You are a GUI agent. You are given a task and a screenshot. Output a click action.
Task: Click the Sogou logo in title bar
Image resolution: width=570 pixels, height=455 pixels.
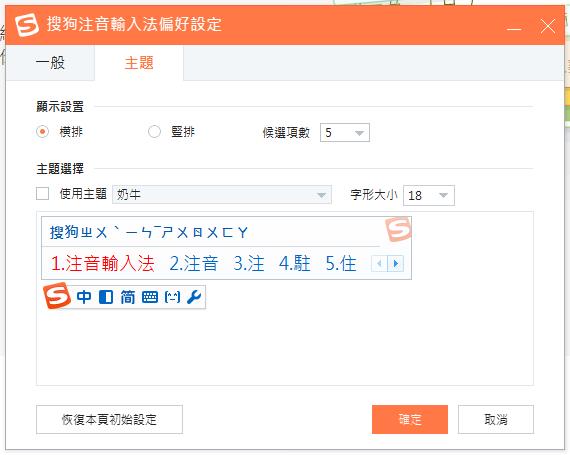click(27, 25)
